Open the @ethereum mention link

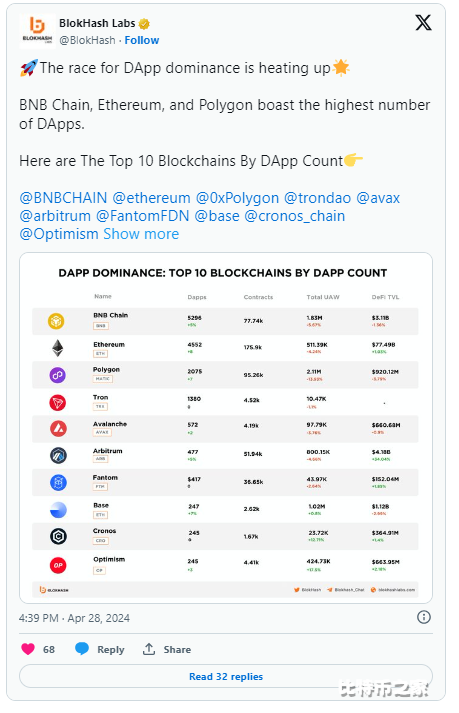tap(151, 198)
